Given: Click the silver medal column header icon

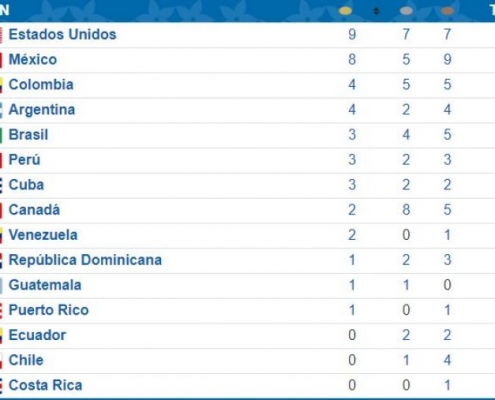Looking at the screenshot, I should click(x=406, y=11).
